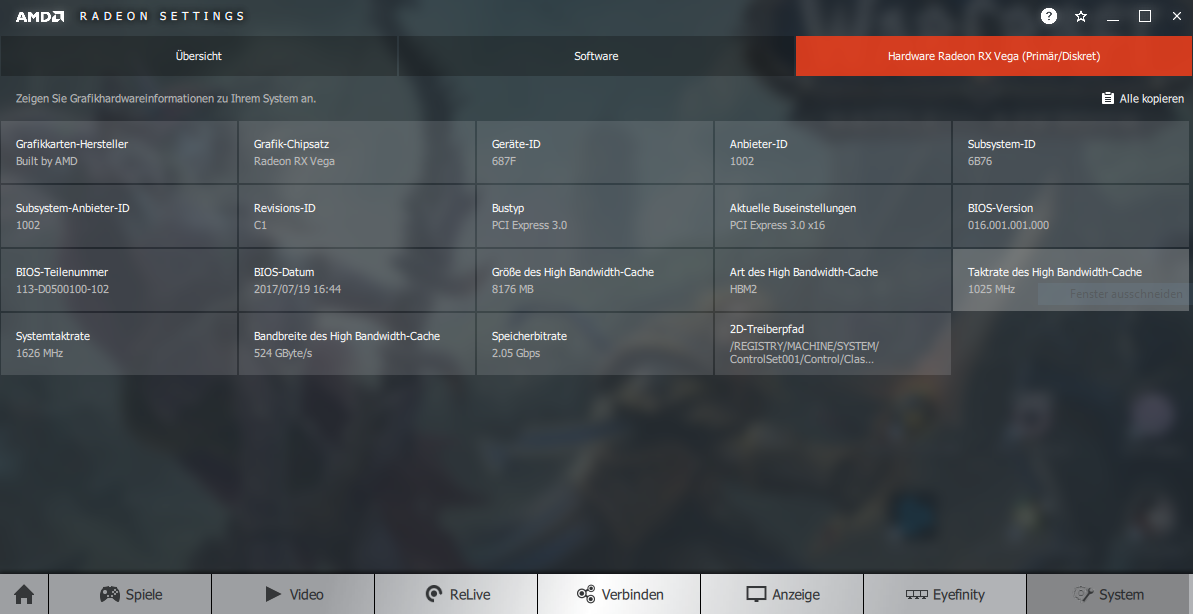This screenshot has height=614, width=1193.
Task: Click the Aktuelle Buseinstellungen tile
Action: 832,216
